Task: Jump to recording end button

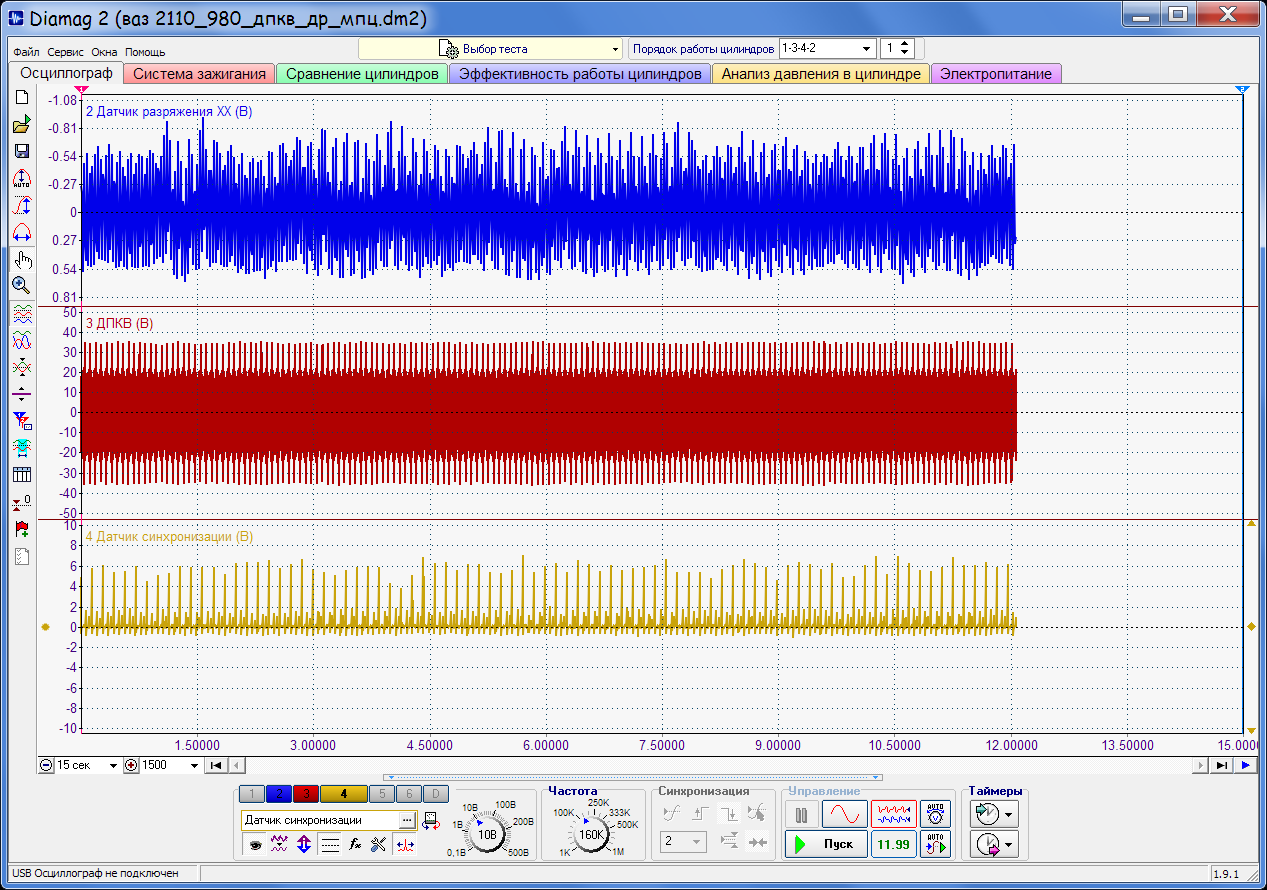Action: pyautogui.click(x=1222, y=765)
